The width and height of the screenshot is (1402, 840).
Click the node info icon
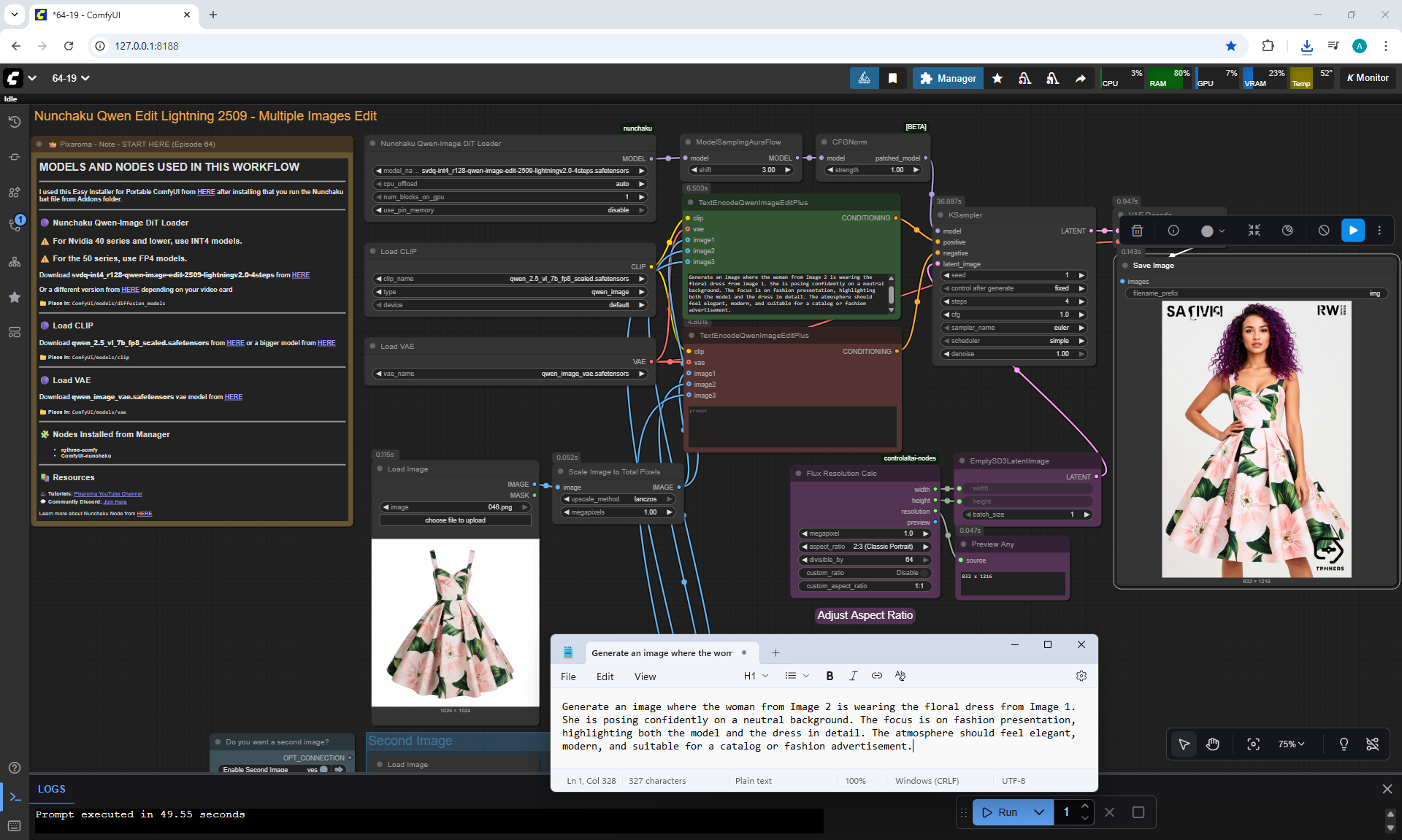click(x=1173, y=231)
